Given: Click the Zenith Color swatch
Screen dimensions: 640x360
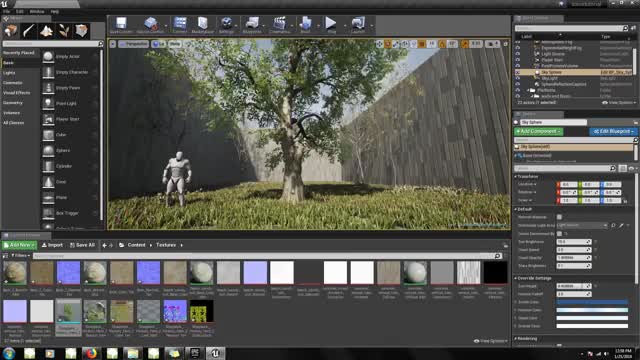Looking at the screenshot, I should click(x=592, y=302).
